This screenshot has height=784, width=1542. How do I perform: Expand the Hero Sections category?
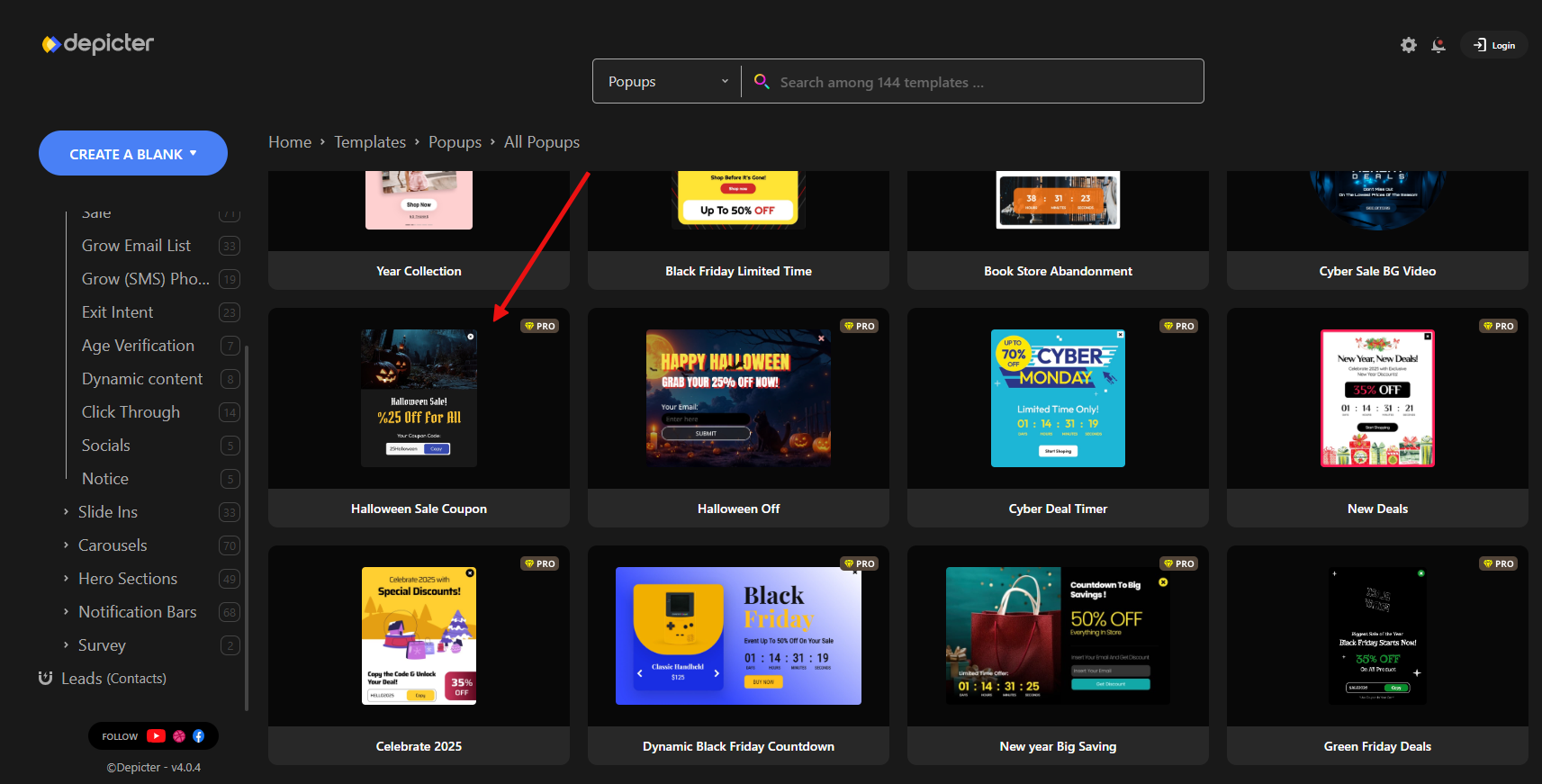pyautogui.click(x=66, y=579)
